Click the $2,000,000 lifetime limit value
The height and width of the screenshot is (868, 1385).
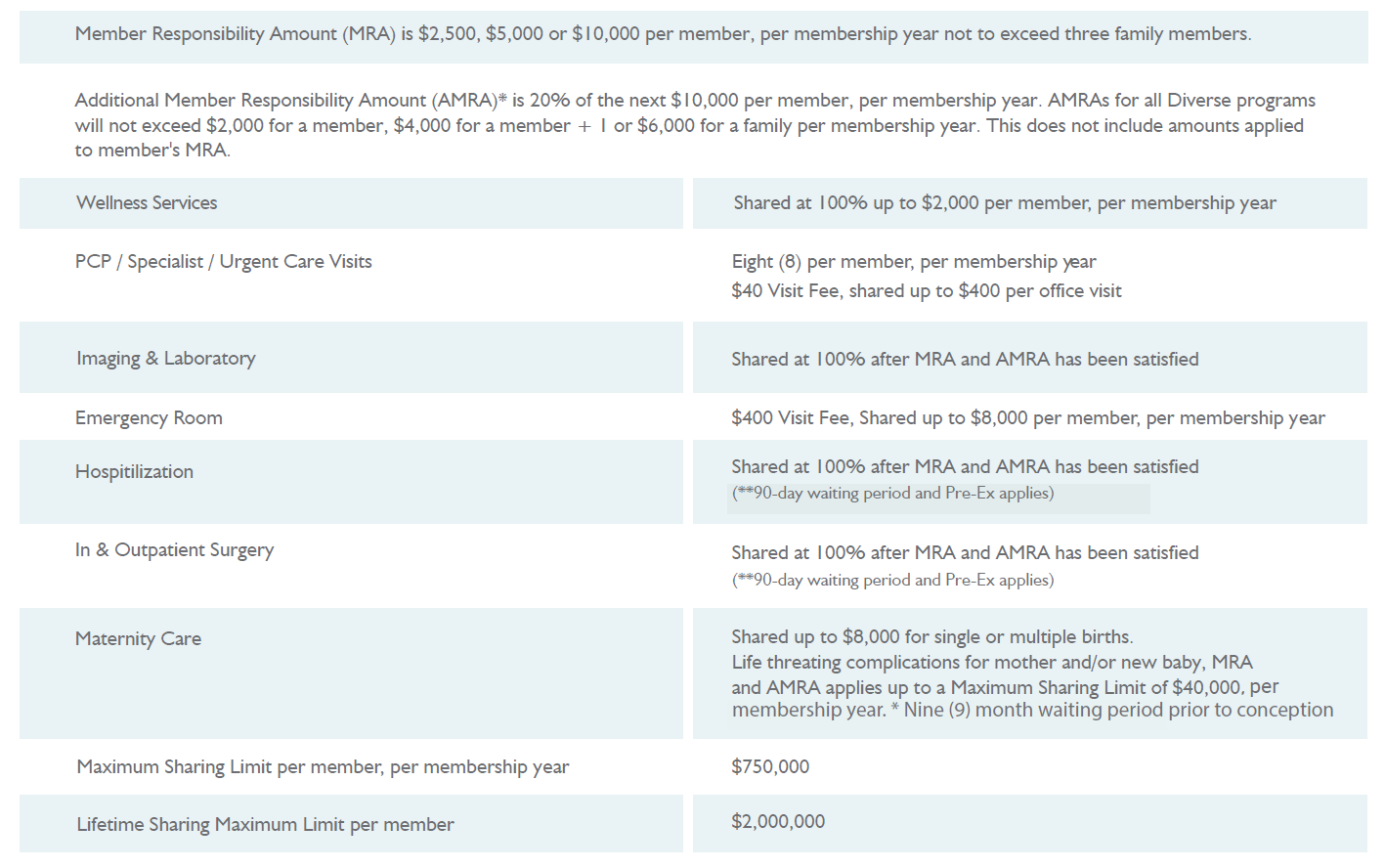point(778,822)
